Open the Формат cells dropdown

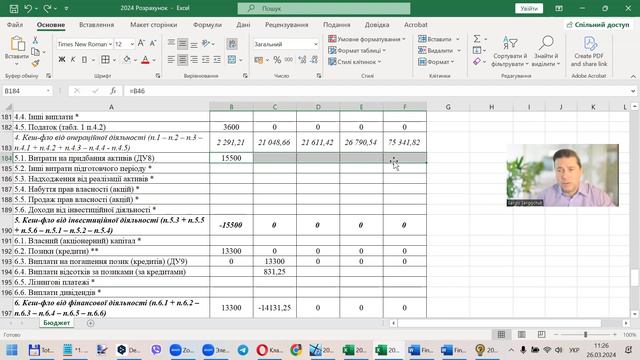(436, 62)
